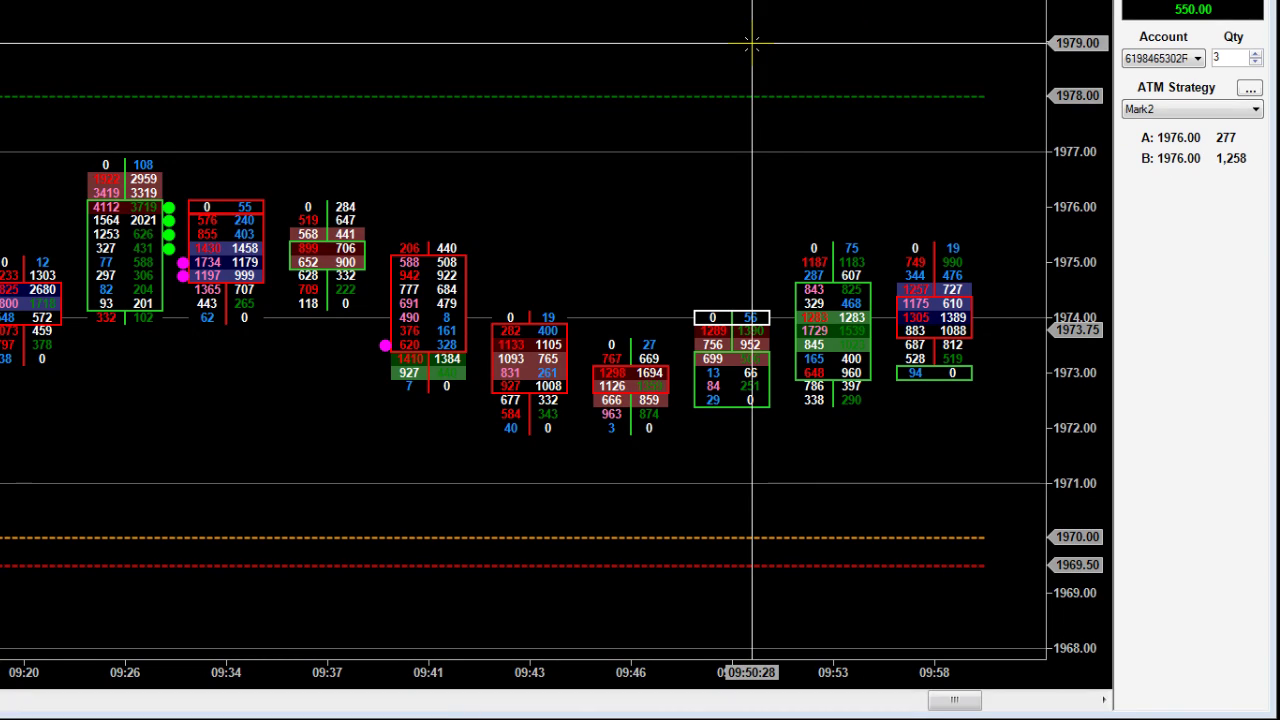Click the 09:50:28 crosshair time label
Screen dimensions: 1280x720
[x=751, y=672]
